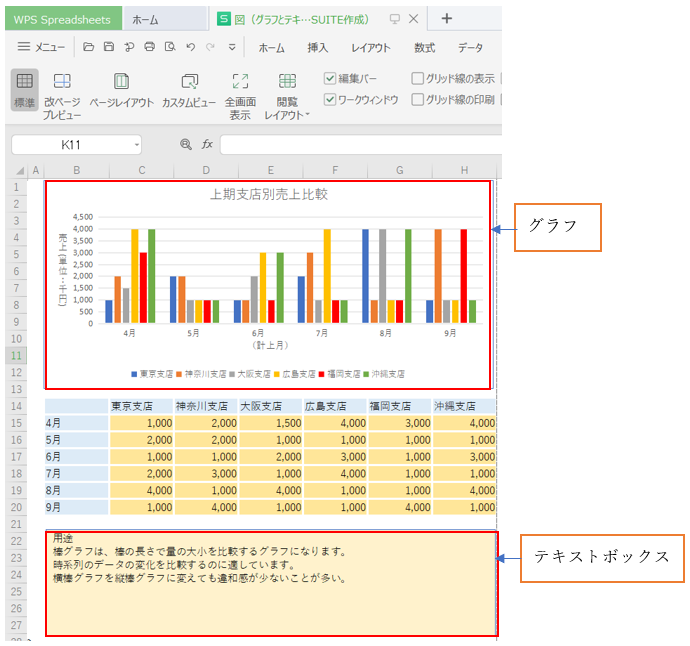Click the print icon in quick access toolbar

click(x=149, y=47)
